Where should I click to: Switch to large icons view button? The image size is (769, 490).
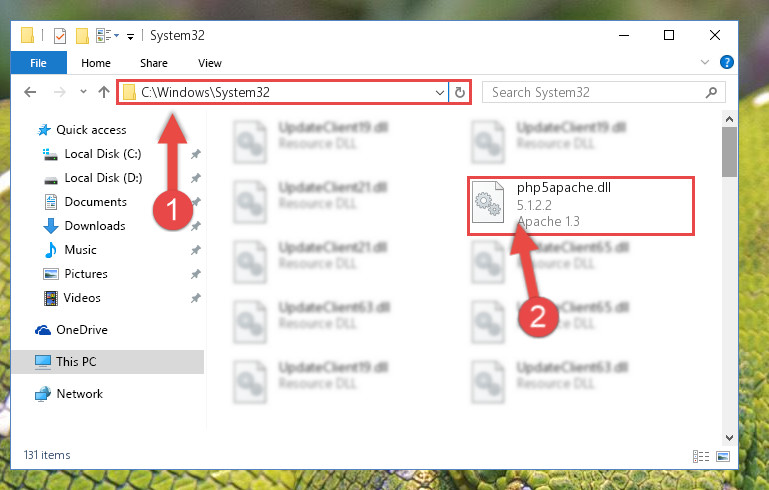coord(723,457)
